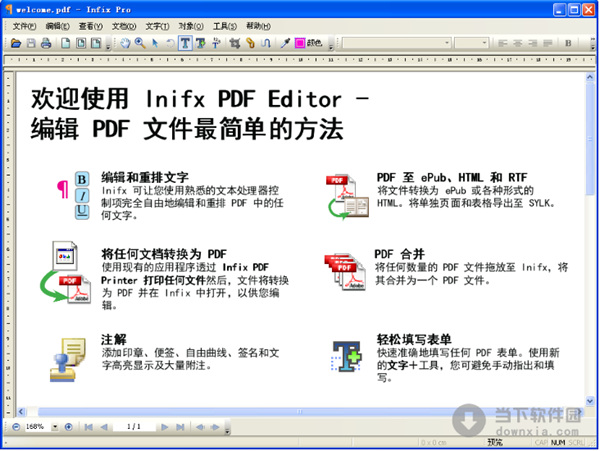Click the text flow linking tool
This screenshot has width=600, height=451.
tap(265, 43)
